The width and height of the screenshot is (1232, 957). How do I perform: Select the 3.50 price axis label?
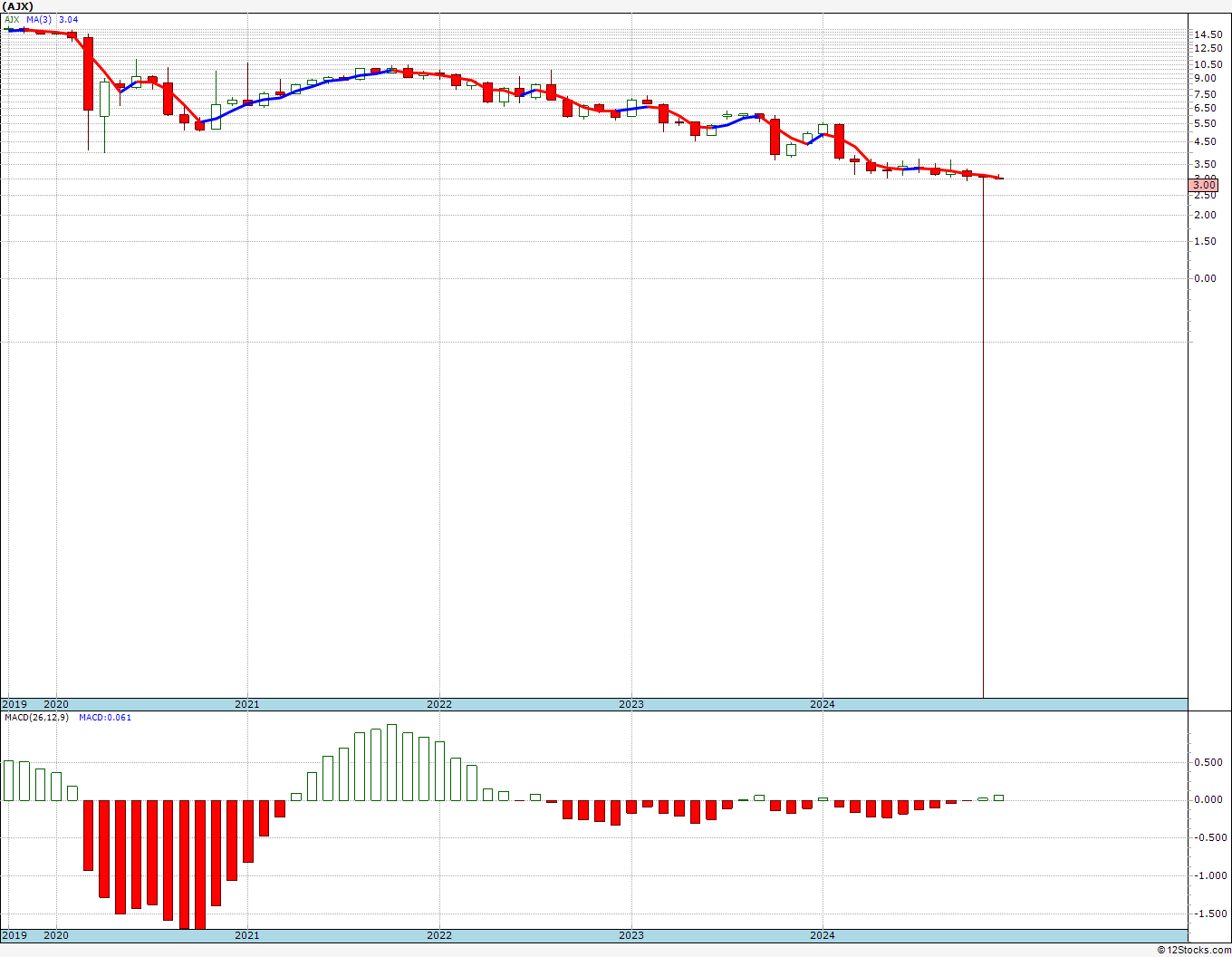coord(1206,165)
